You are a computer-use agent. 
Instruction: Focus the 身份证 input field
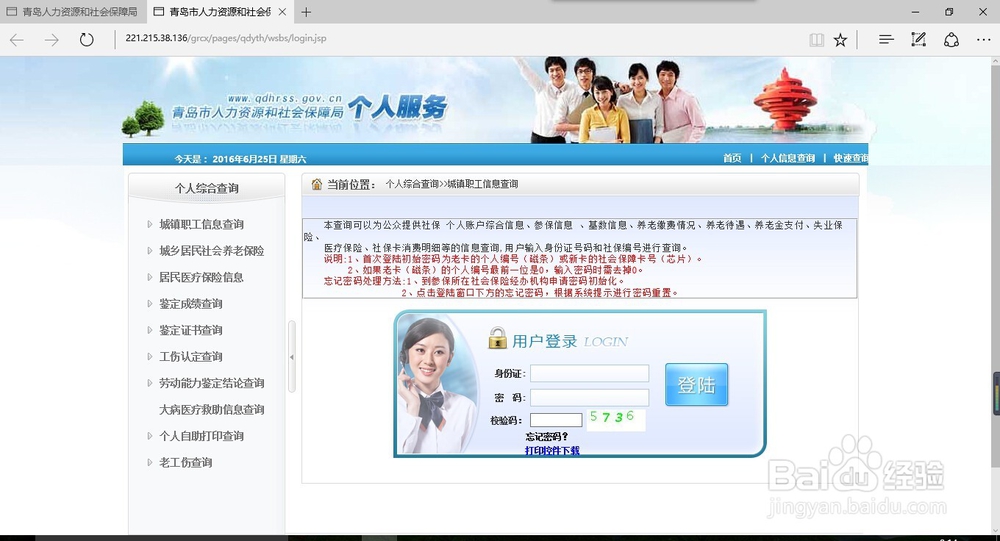tap(589, 373)
